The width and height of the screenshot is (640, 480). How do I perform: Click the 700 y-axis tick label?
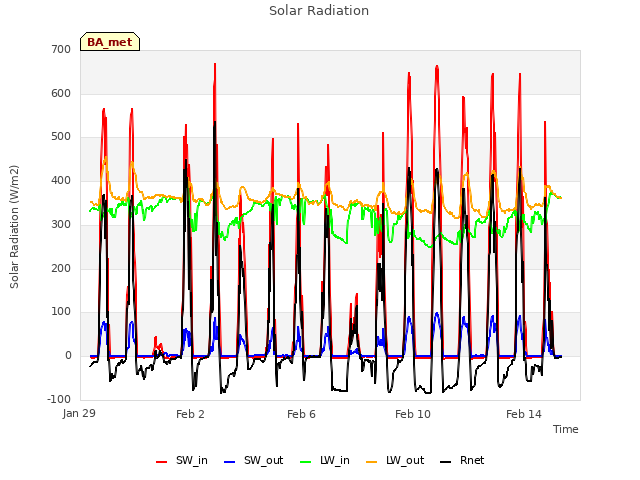pyautogui.click(x=61, y=49)
